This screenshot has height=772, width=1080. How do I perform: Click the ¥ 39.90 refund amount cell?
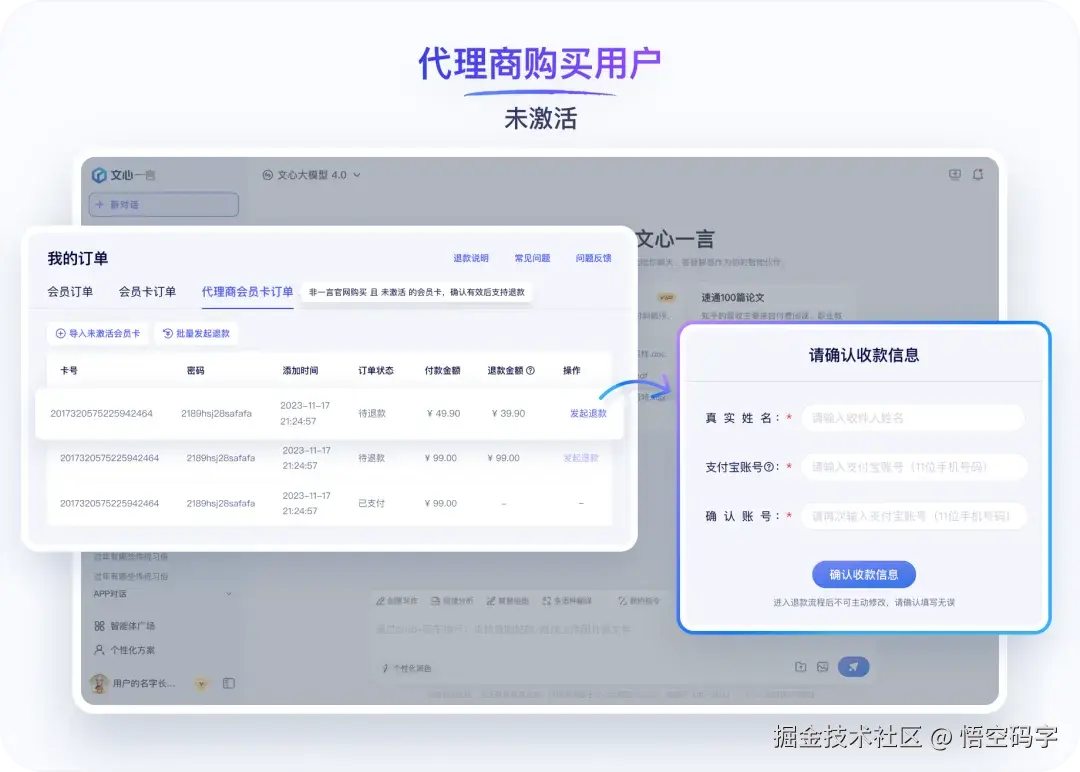(508, 413)
